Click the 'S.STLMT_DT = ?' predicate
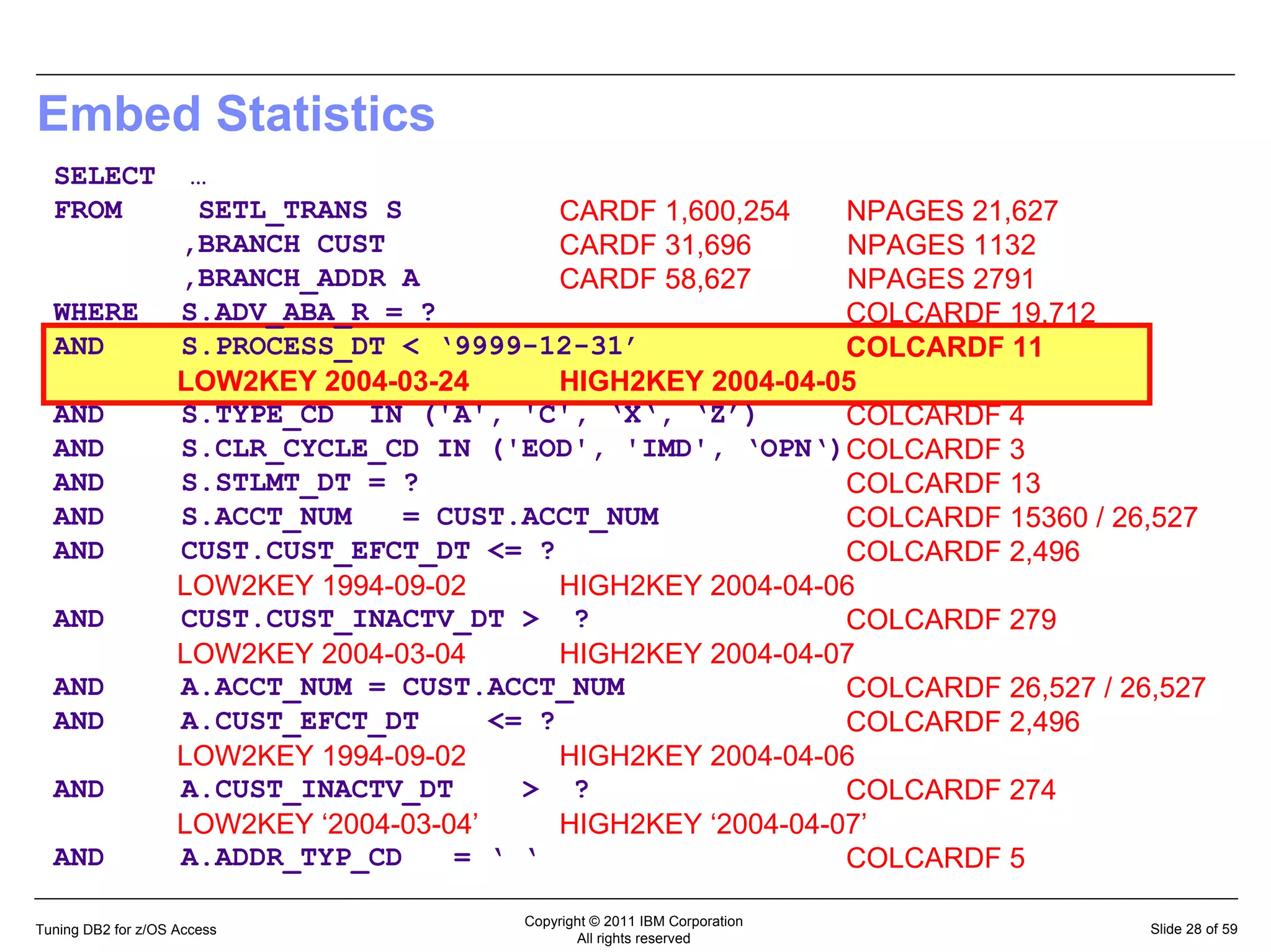 point(300,483)
